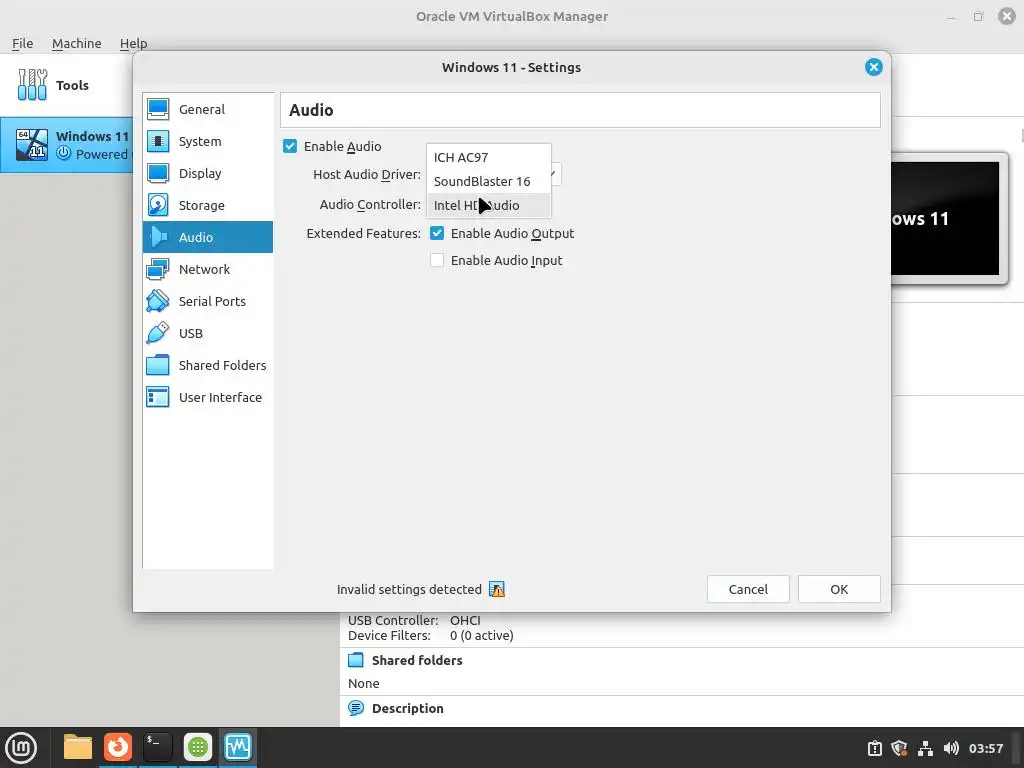
Task: Open the User Interface settings category
Action: pos(208,397)
